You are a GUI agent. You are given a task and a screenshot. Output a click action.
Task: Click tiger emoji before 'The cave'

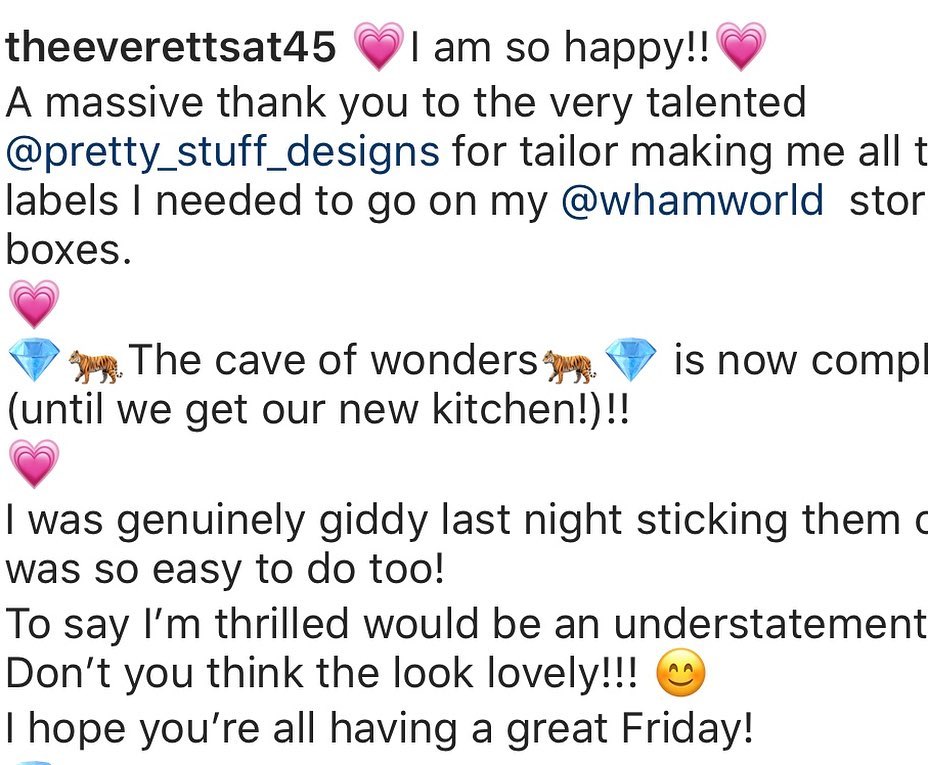(x=96, y=364)
